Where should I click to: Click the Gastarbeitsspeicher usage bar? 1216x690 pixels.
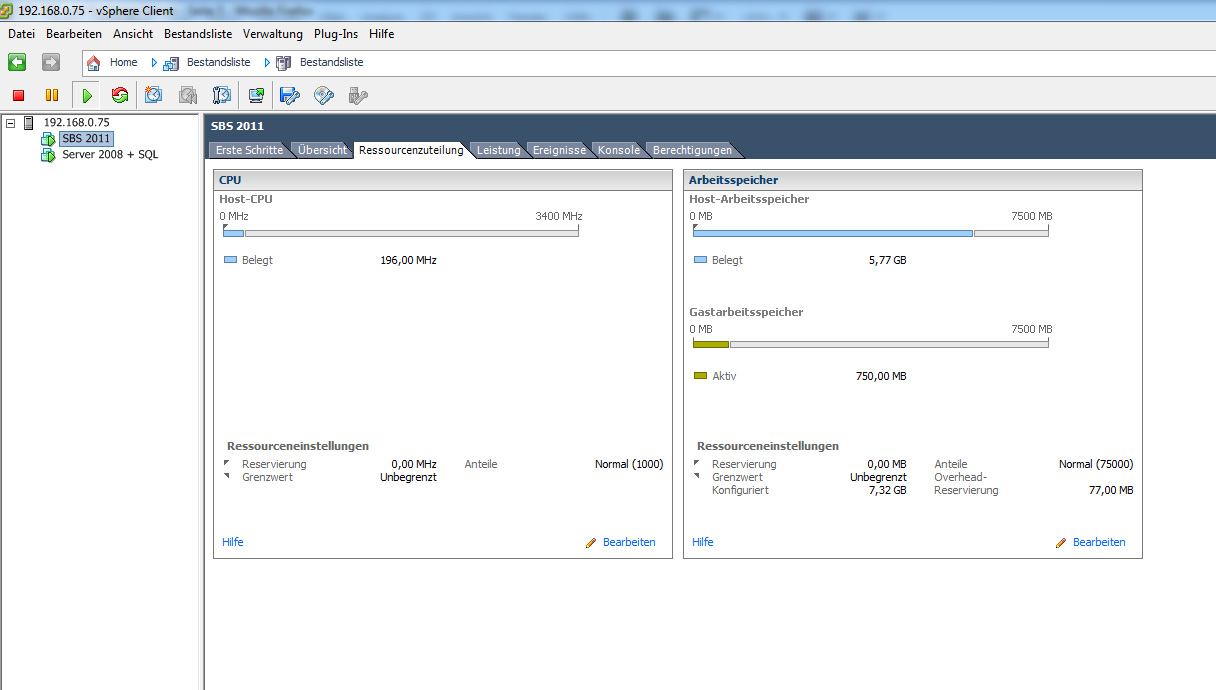(871, 344)
